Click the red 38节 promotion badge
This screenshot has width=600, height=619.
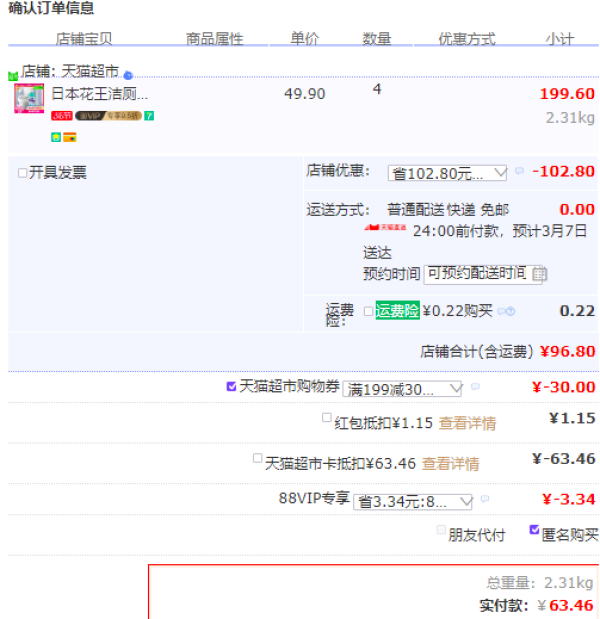point(62,116)
